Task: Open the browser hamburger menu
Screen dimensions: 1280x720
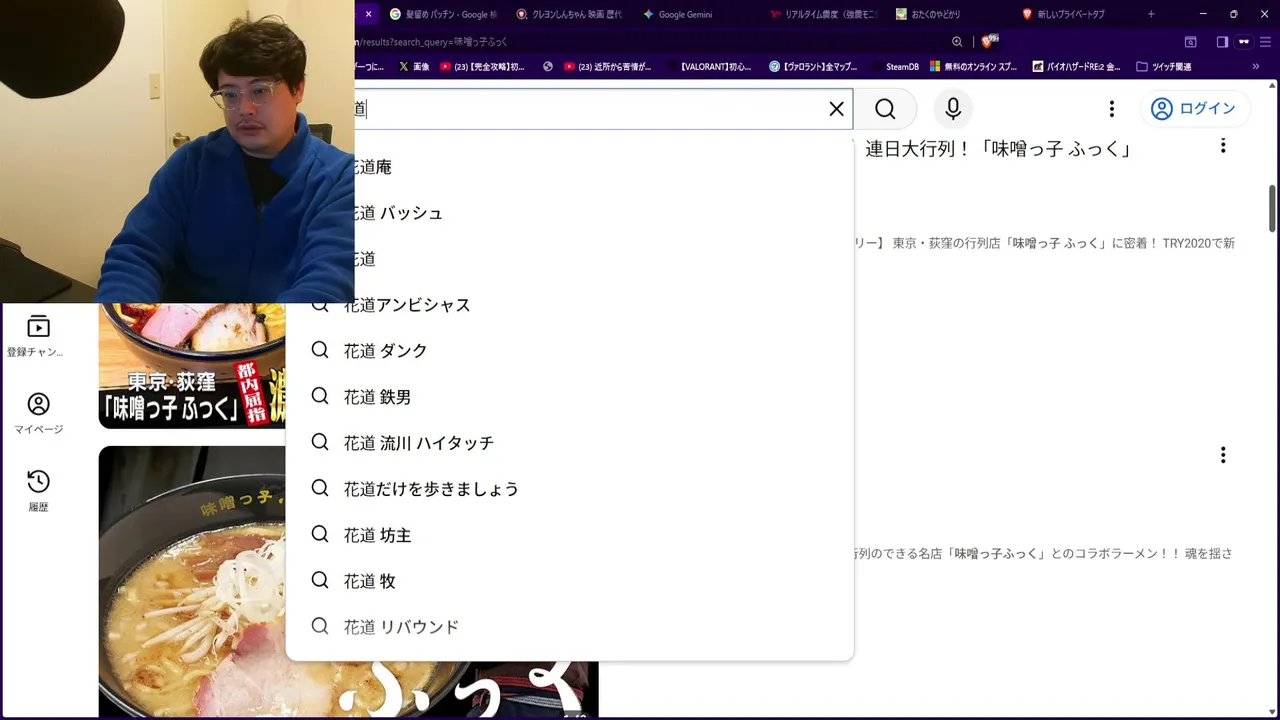Action: tap(1265, 42)
